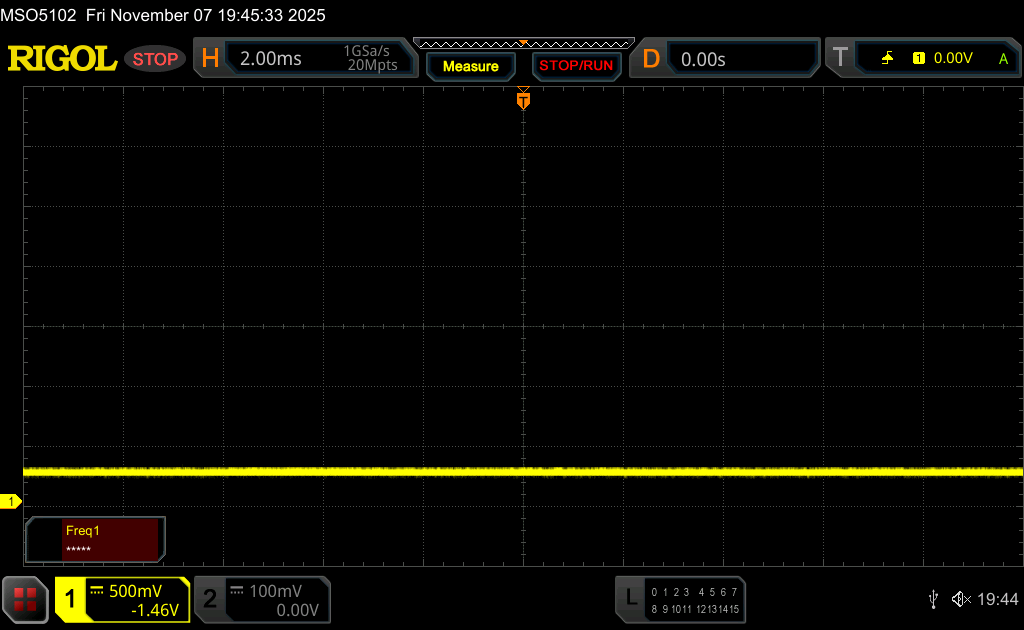This screenshot has width=1024, height=630.
Task: Tap the orange H horizontal icon
Action: [x=210, y=59]
